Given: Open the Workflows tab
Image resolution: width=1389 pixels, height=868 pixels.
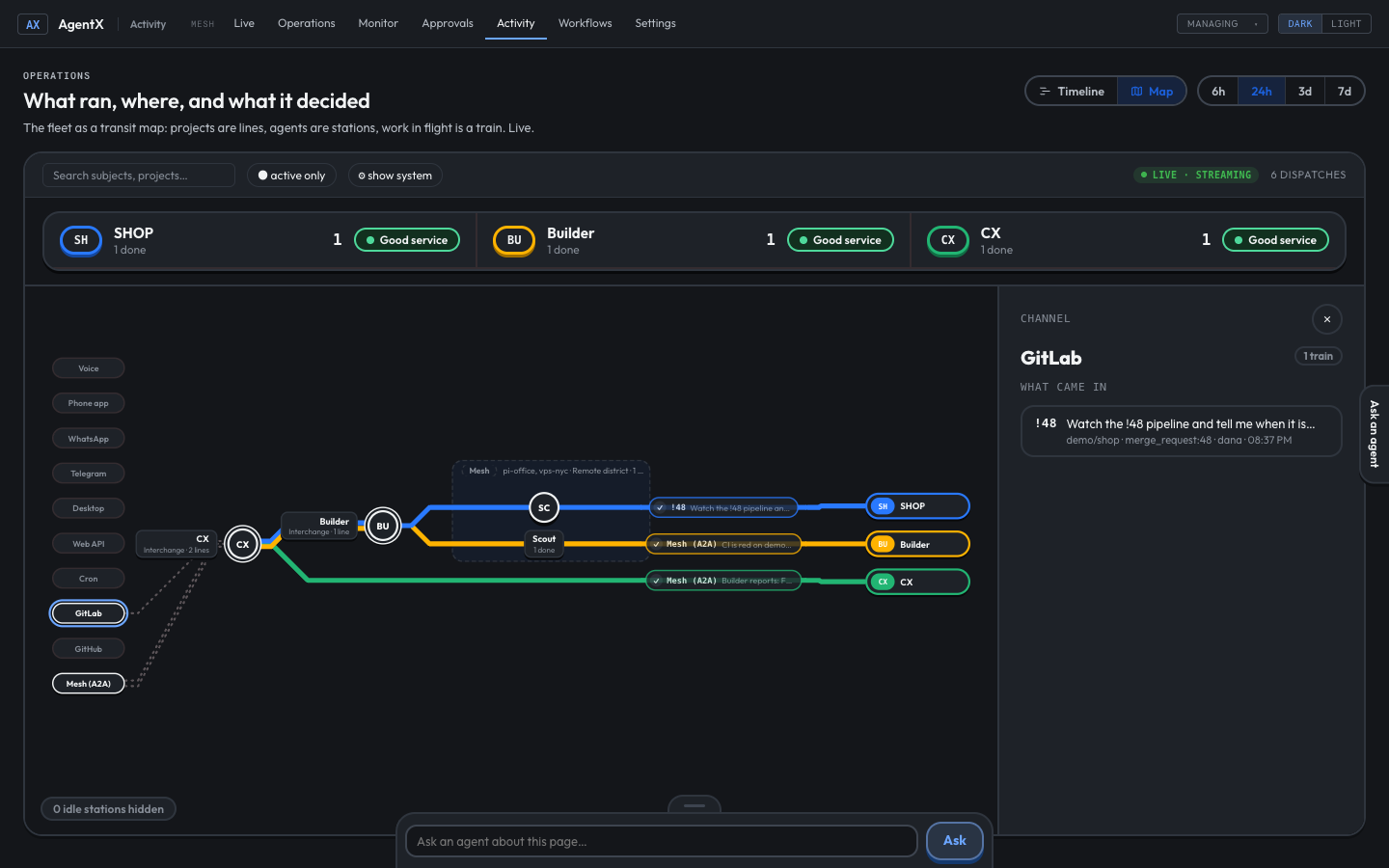Looking at the screenshot, I should coord(585,23).
